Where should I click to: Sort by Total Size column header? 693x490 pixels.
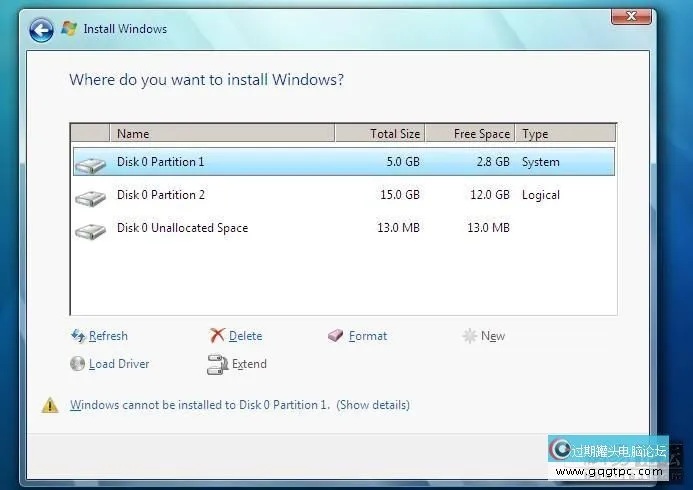coord(380,133)
